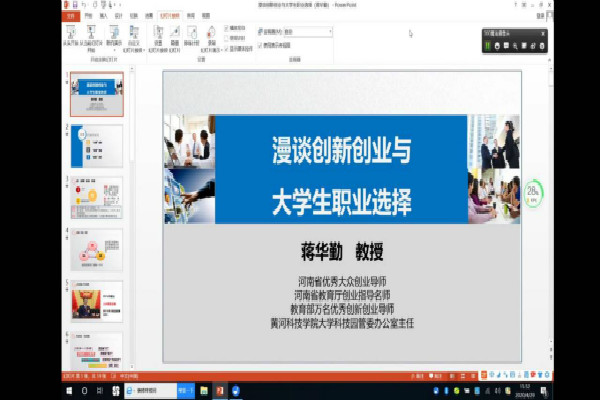Click the PowerPoint taskbar icon
The height and width of the screenshot is (400, 600).
coord(220,391)
